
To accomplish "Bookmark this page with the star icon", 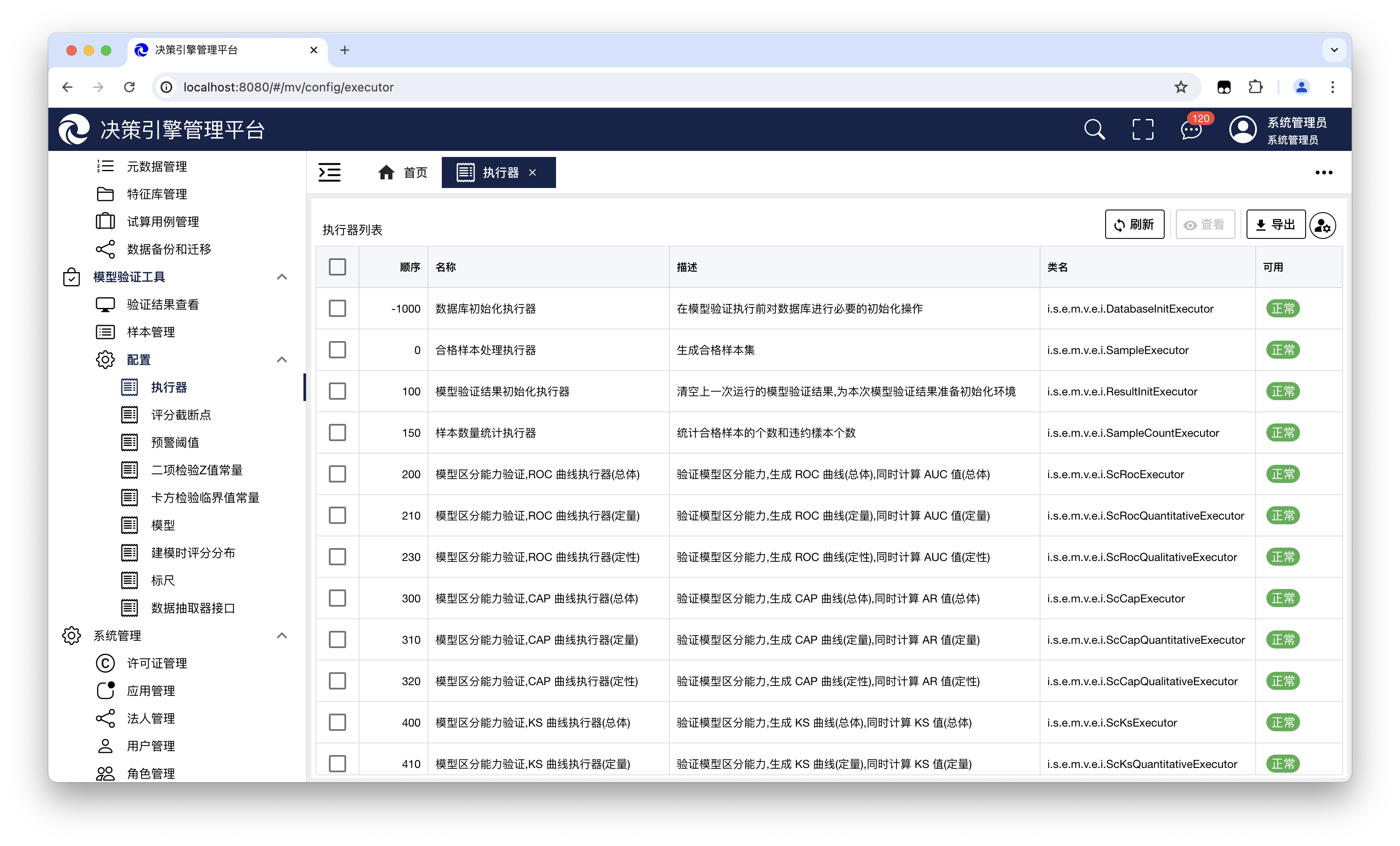I will click(x=1181, y=87).
